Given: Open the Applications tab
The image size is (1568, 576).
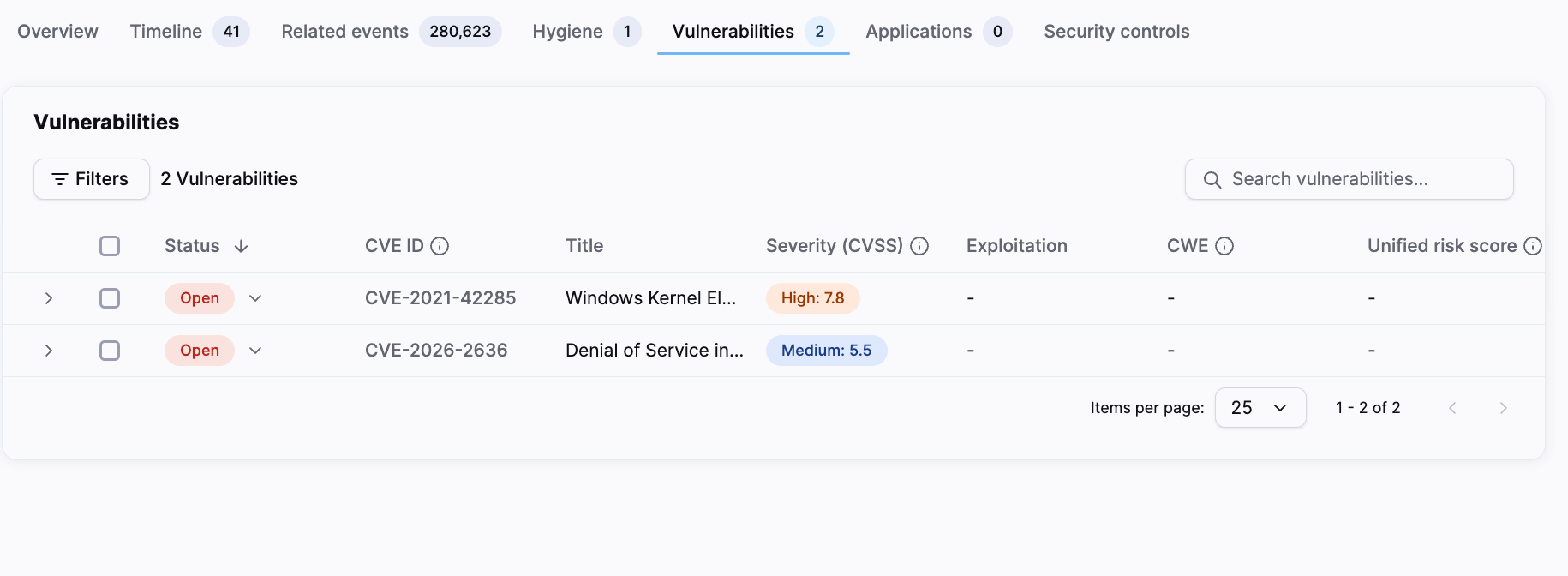Looking at the screenshot, I should click(939, 32).
